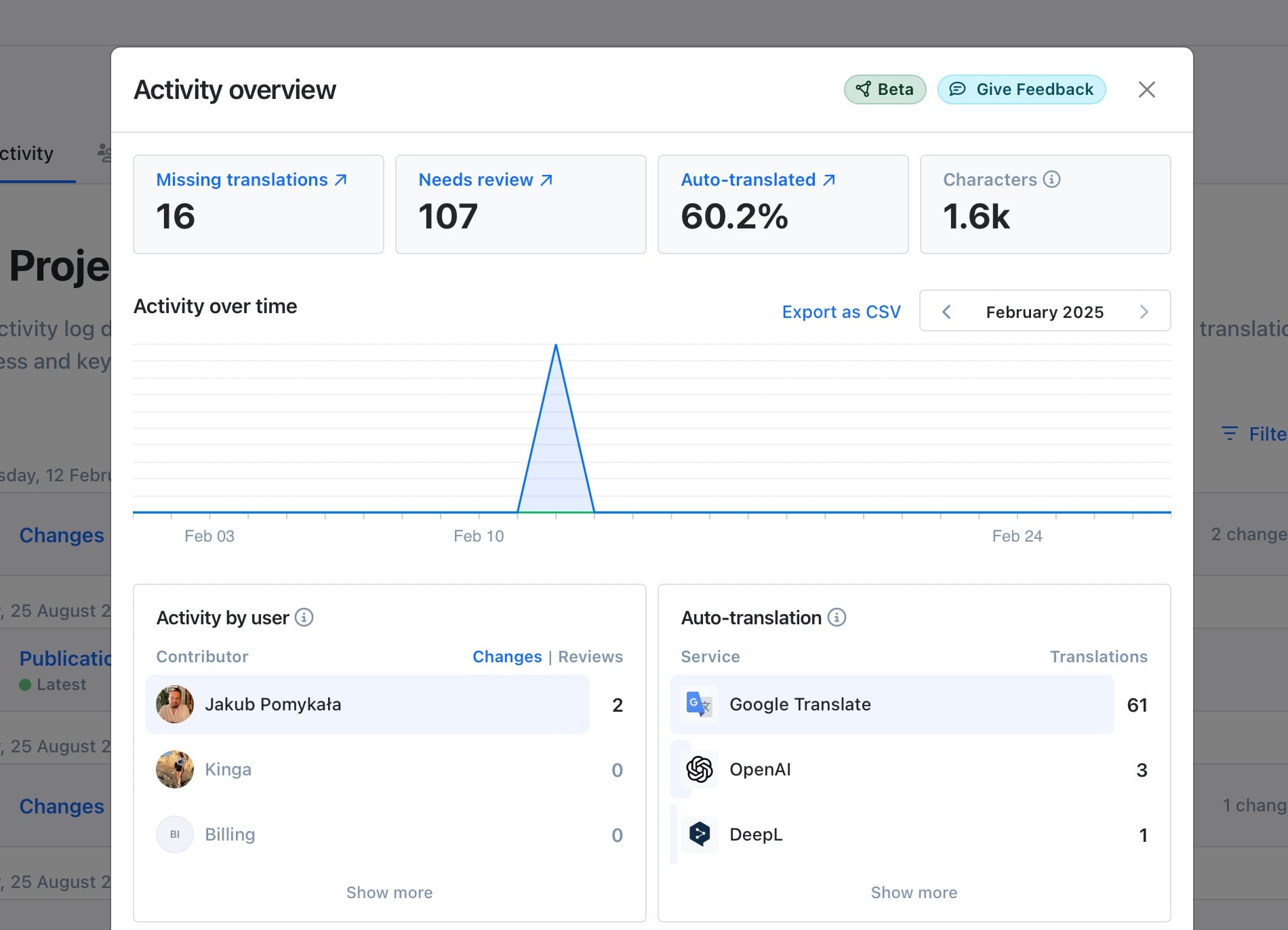Click Kinga's avatar photo
The height and width of the screenshot is (930, 1288).
point(175,769)
